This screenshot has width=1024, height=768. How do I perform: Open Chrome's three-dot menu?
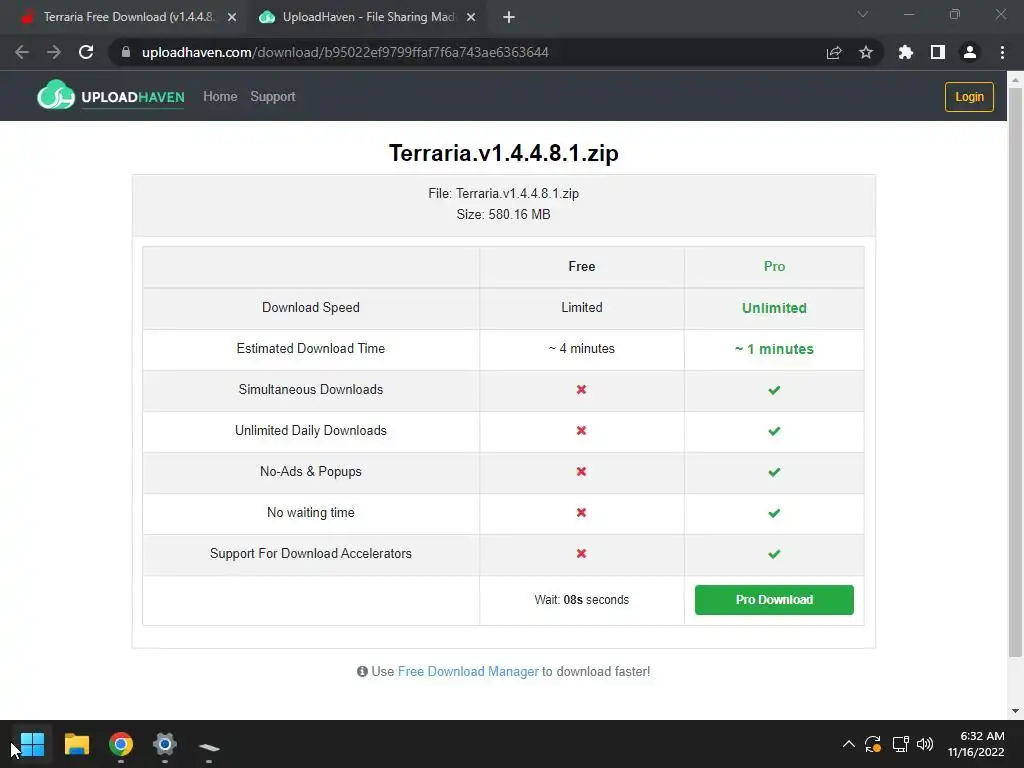[x=1002, y=52]
